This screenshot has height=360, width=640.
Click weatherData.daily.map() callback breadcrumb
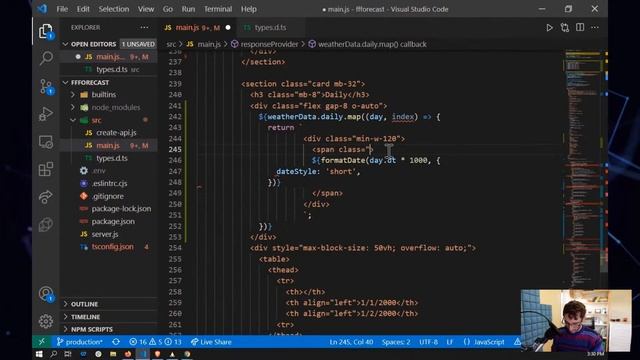pos(372,44)
